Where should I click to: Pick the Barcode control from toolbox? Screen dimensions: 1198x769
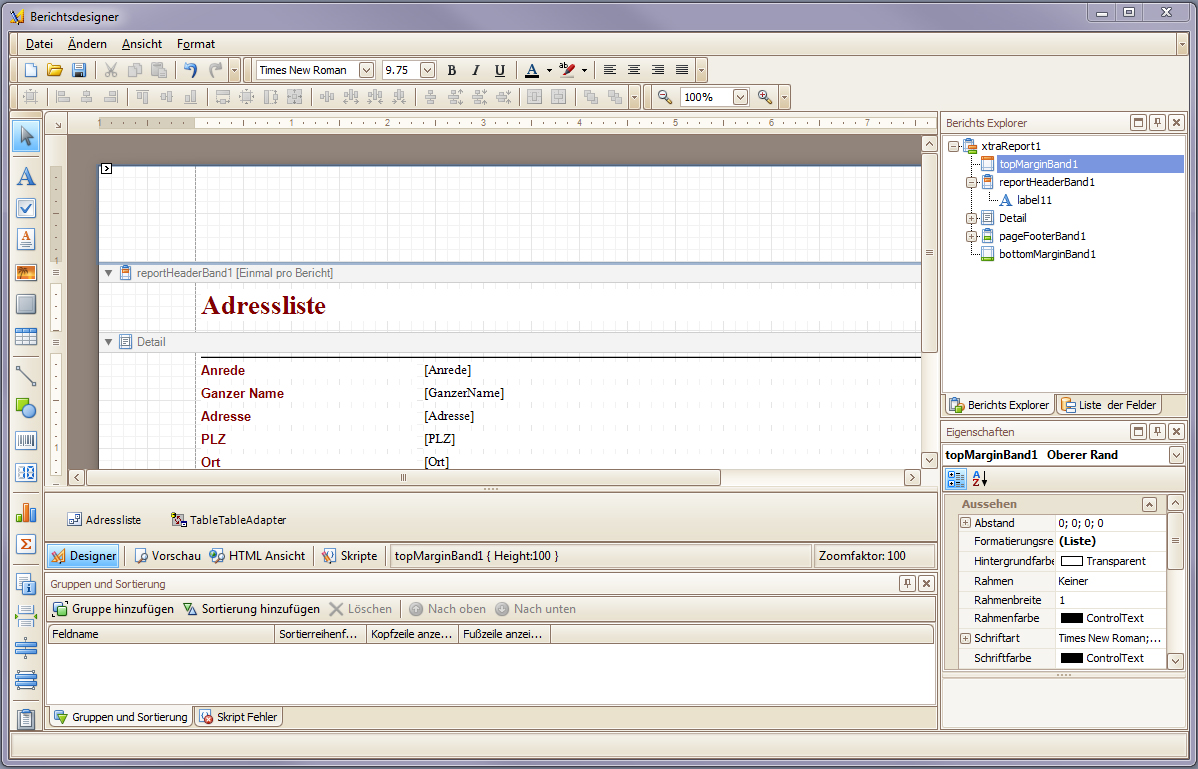click(26, 440)
